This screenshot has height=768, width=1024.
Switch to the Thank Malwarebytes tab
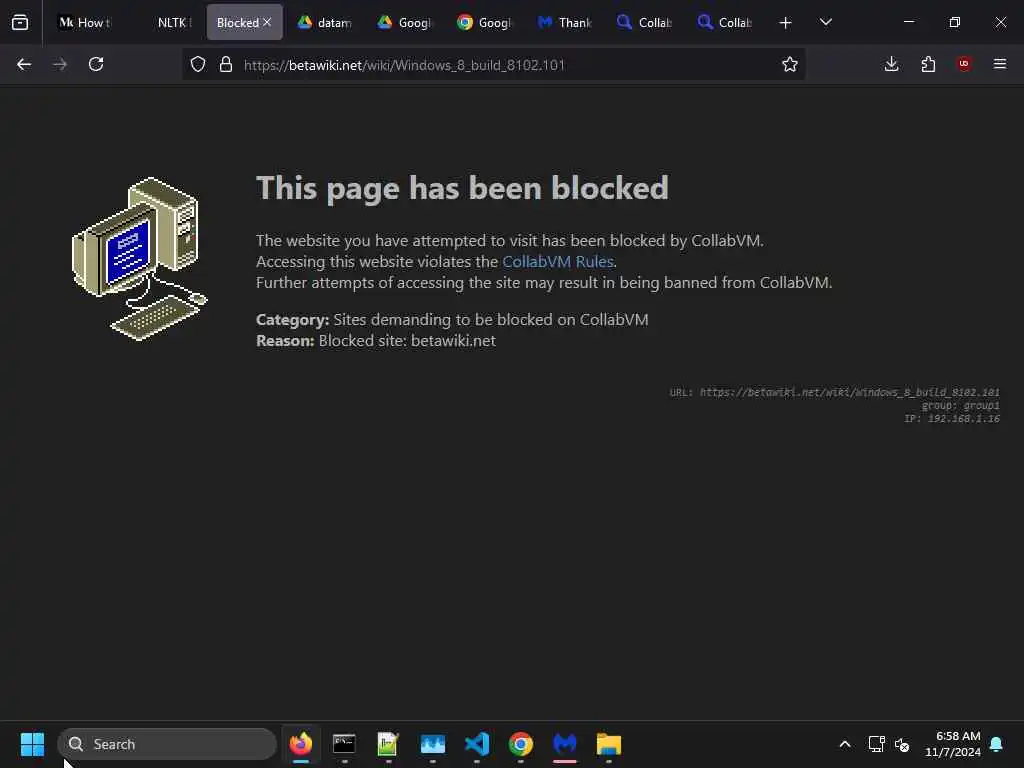click(x=565, y=22)
